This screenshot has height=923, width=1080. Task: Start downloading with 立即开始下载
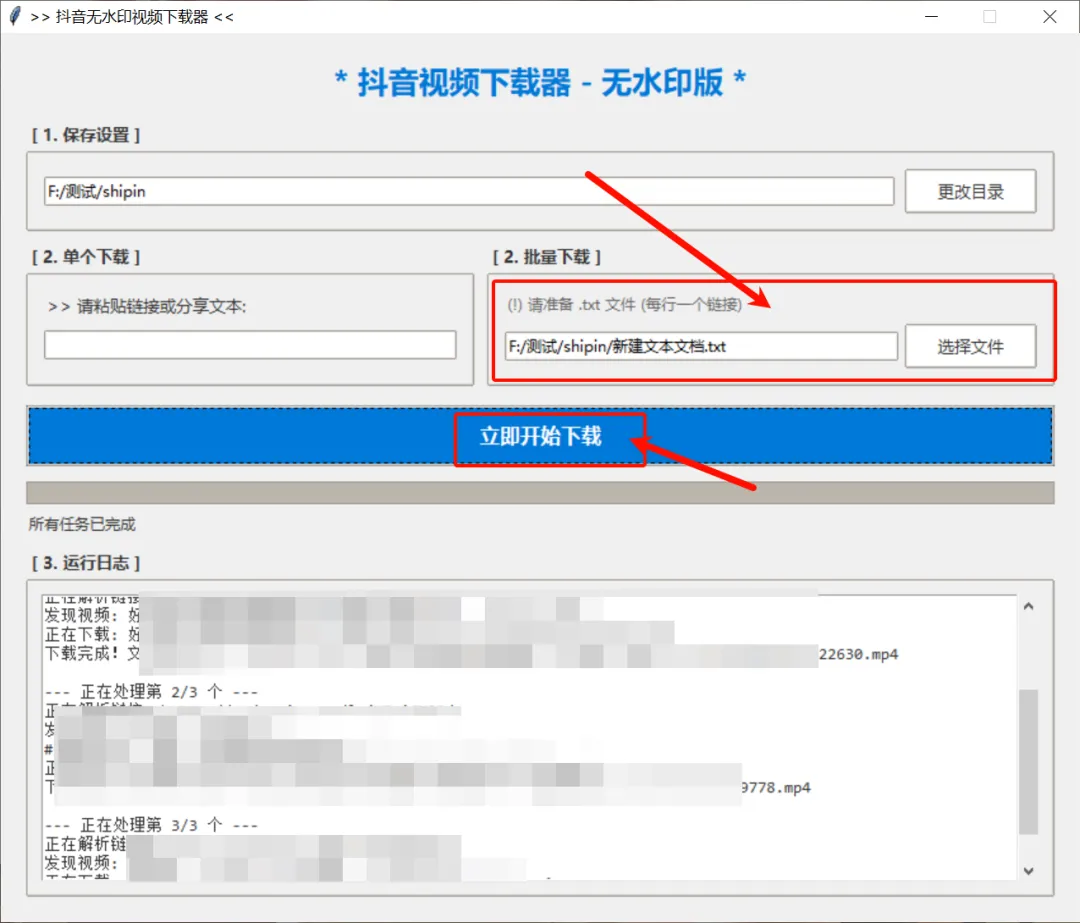tap(540, 435)
